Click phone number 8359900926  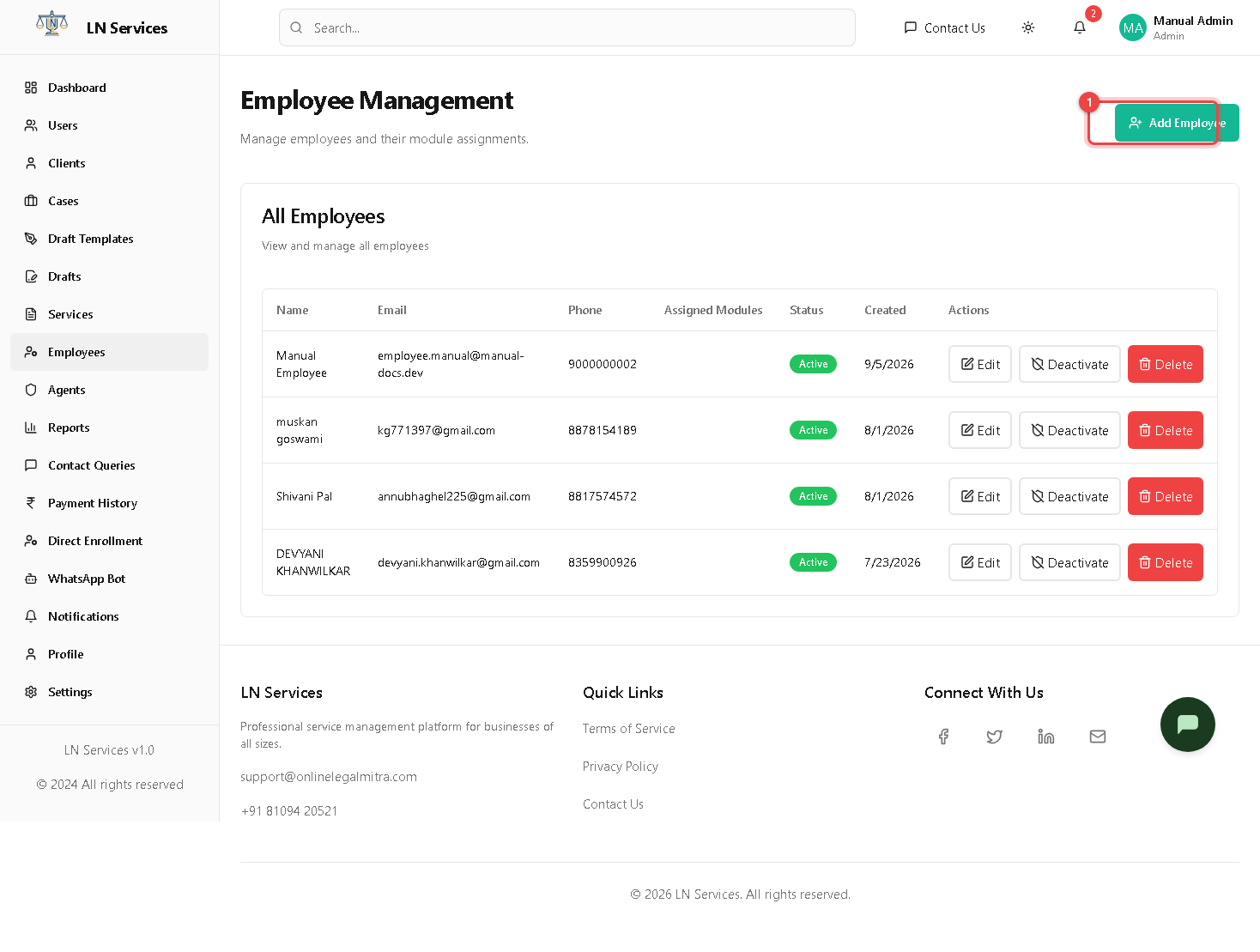[x=603, y=562]
